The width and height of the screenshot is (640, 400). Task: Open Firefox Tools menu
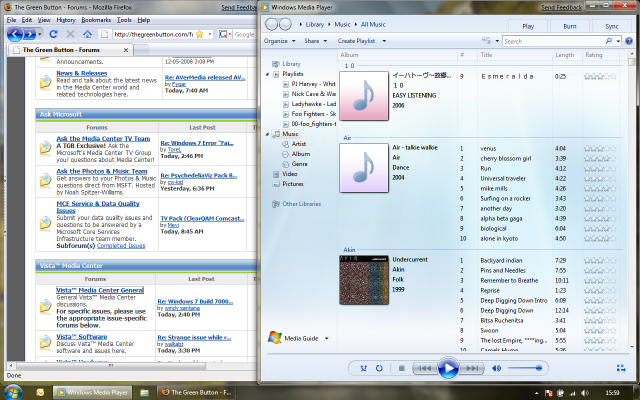(124, 20)
